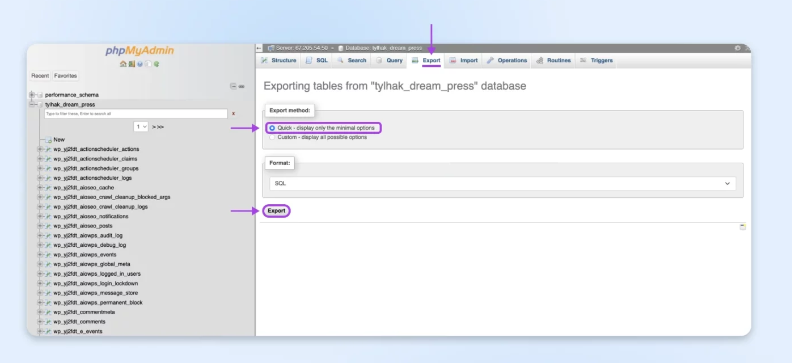Click the Export button
This screenshot has height=363, width=792.
pyautogui.click(x=276, y=211)
